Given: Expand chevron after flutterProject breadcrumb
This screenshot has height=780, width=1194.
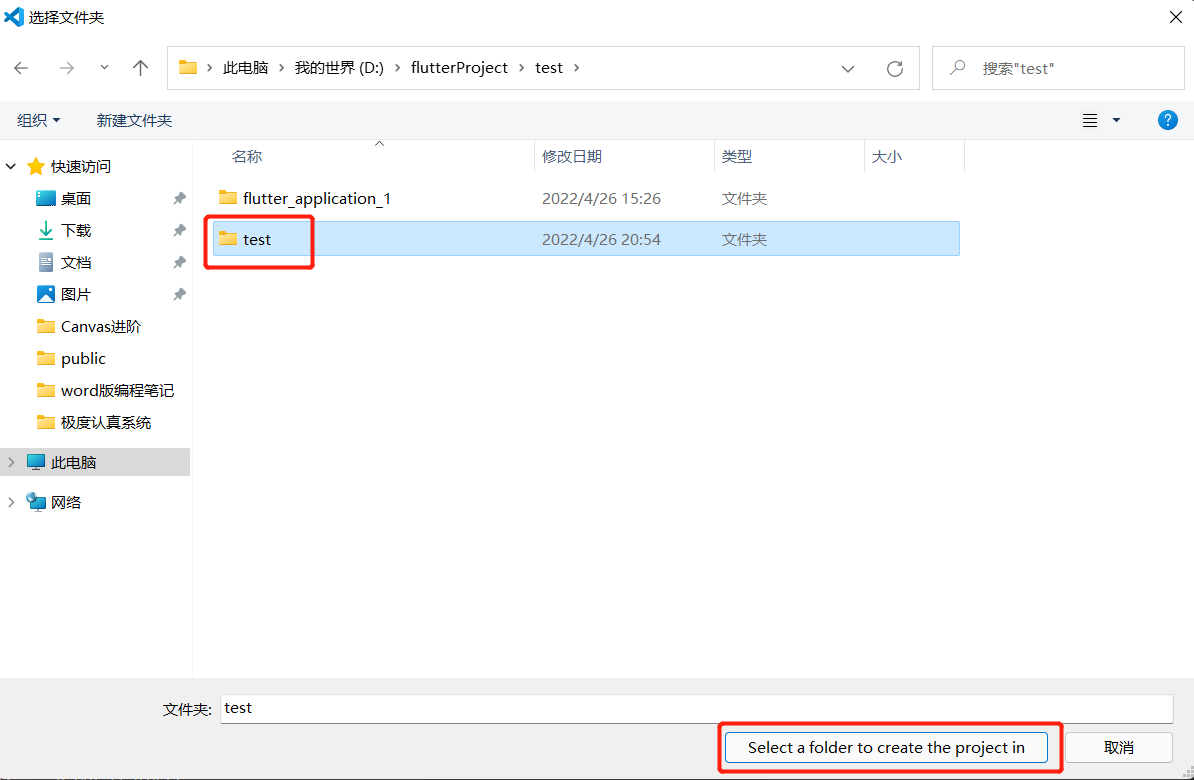Looking at the screenshot, I should coord(522,68).
